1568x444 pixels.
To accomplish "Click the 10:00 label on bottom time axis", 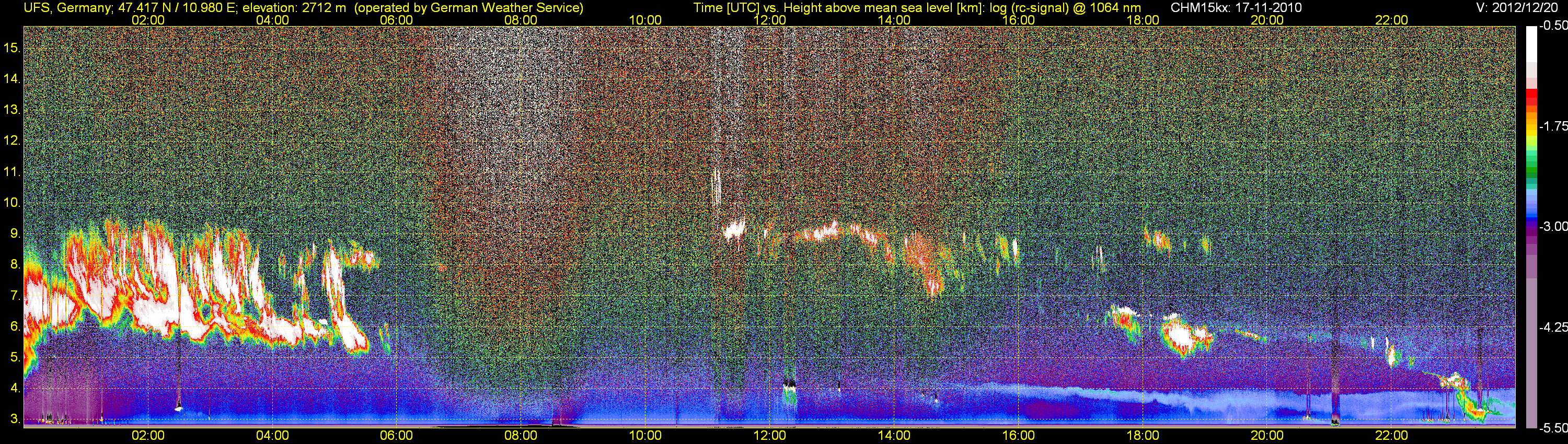I will pos(645,436).
